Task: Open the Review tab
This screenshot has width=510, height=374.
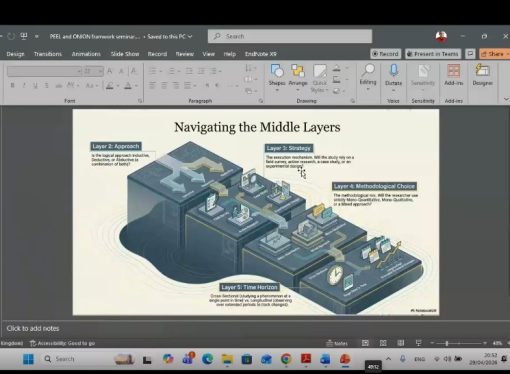Action: point(185,54)
